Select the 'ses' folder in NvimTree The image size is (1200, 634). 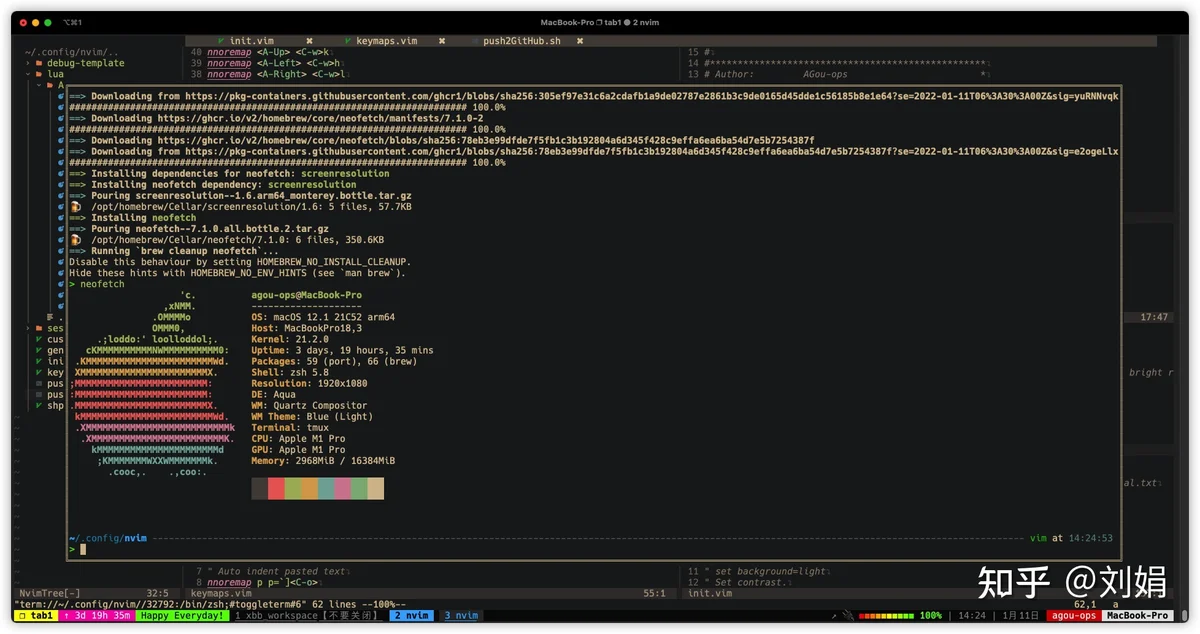click(55, 328)
